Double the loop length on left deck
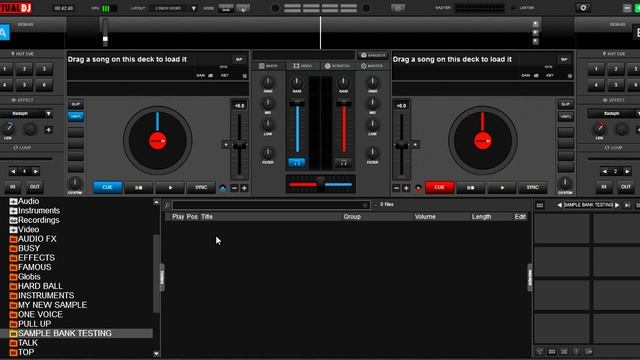The height and width of the screenshot is (360, 640). pos(36,171)
